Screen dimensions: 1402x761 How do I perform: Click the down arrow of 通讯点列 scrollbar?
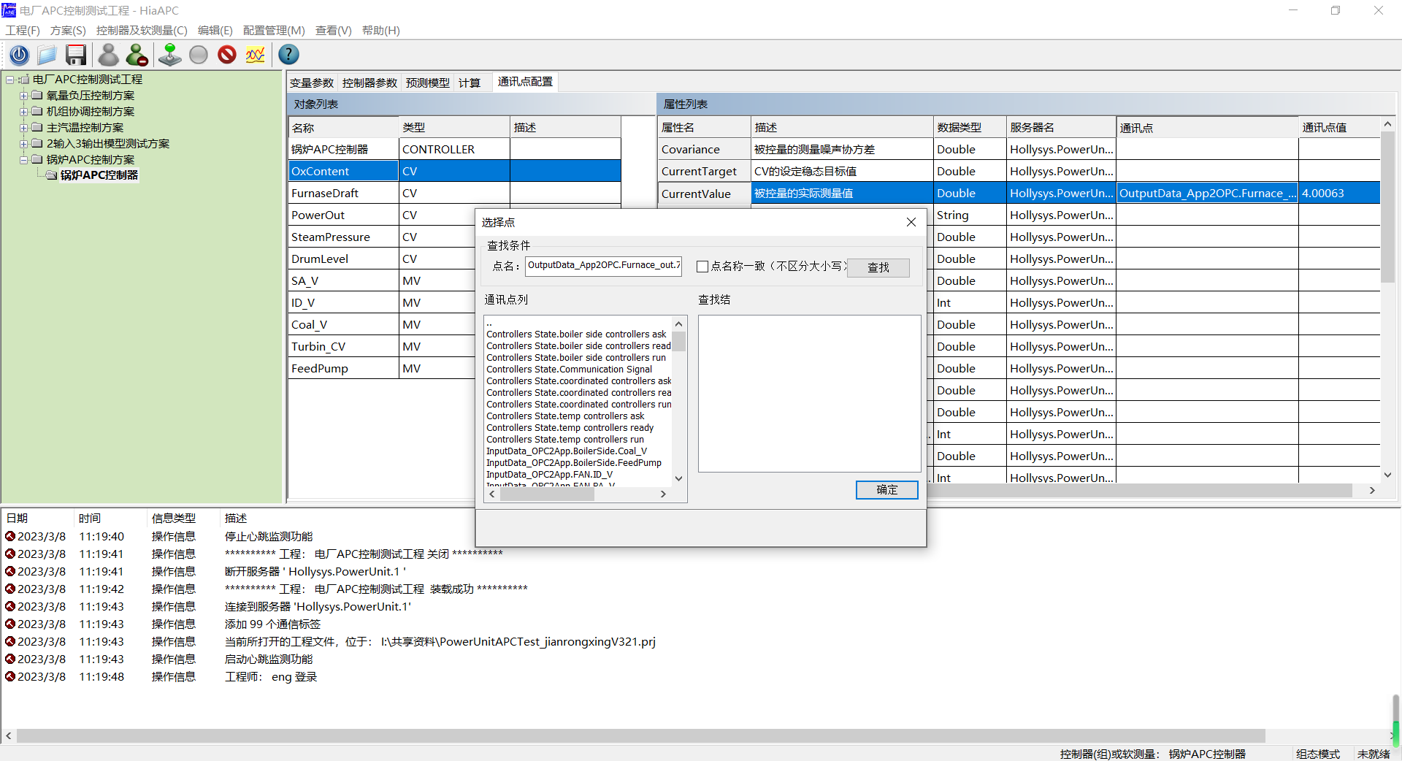(679, 478)
